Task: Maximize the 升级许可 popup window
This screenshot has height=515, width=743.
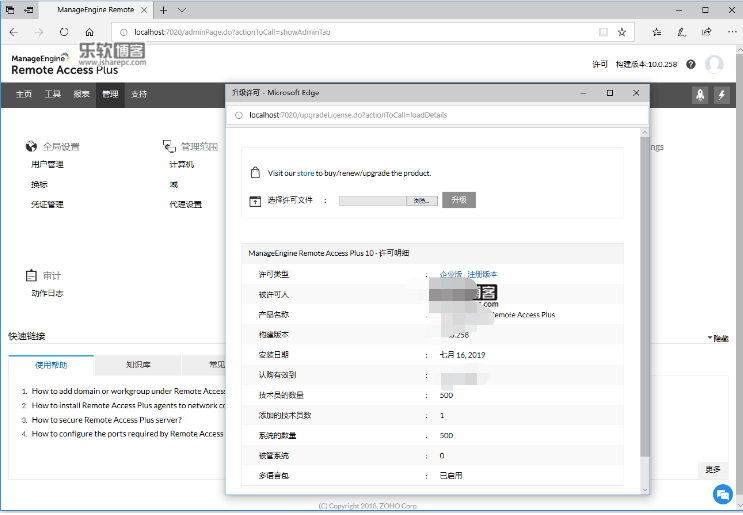Action: tap(610, 93)
